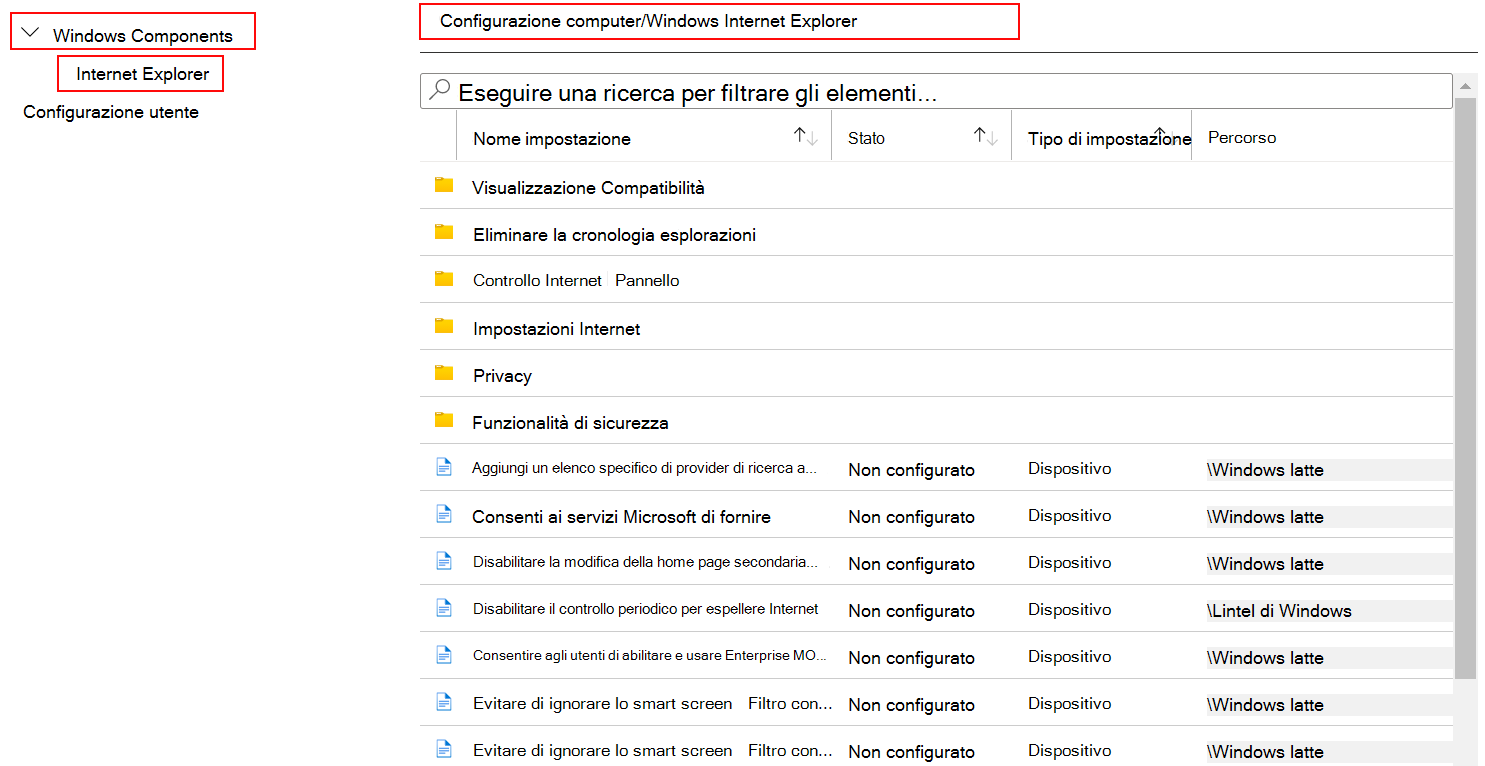Click Dispositivo in Disabilitare la modifica row
The height and width of the screenshot is (766, 1485).
coord(1069,562)
